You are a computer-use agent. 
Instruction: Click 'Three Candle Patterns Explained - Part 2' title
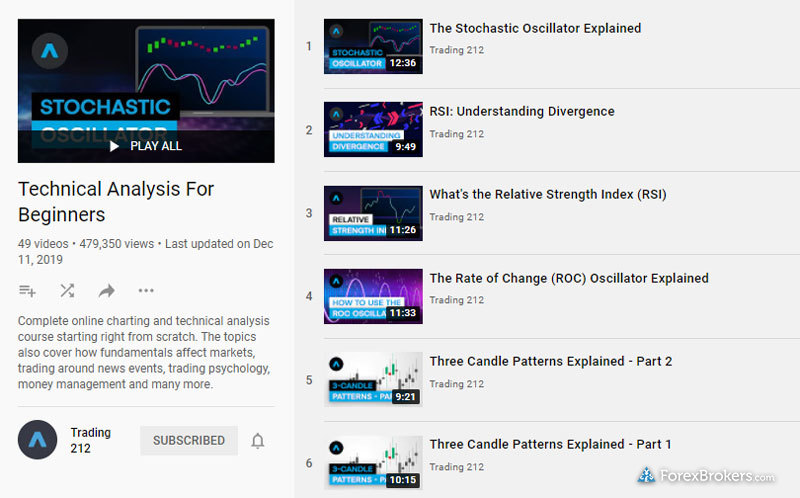[550, 361]
